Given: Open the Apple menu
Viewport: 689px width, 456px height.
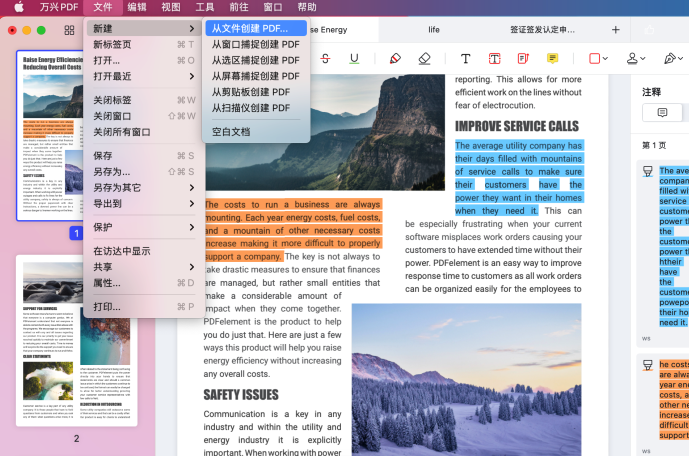Looking at the screenshot, I should pyautogui.click(x=19, y=7).
